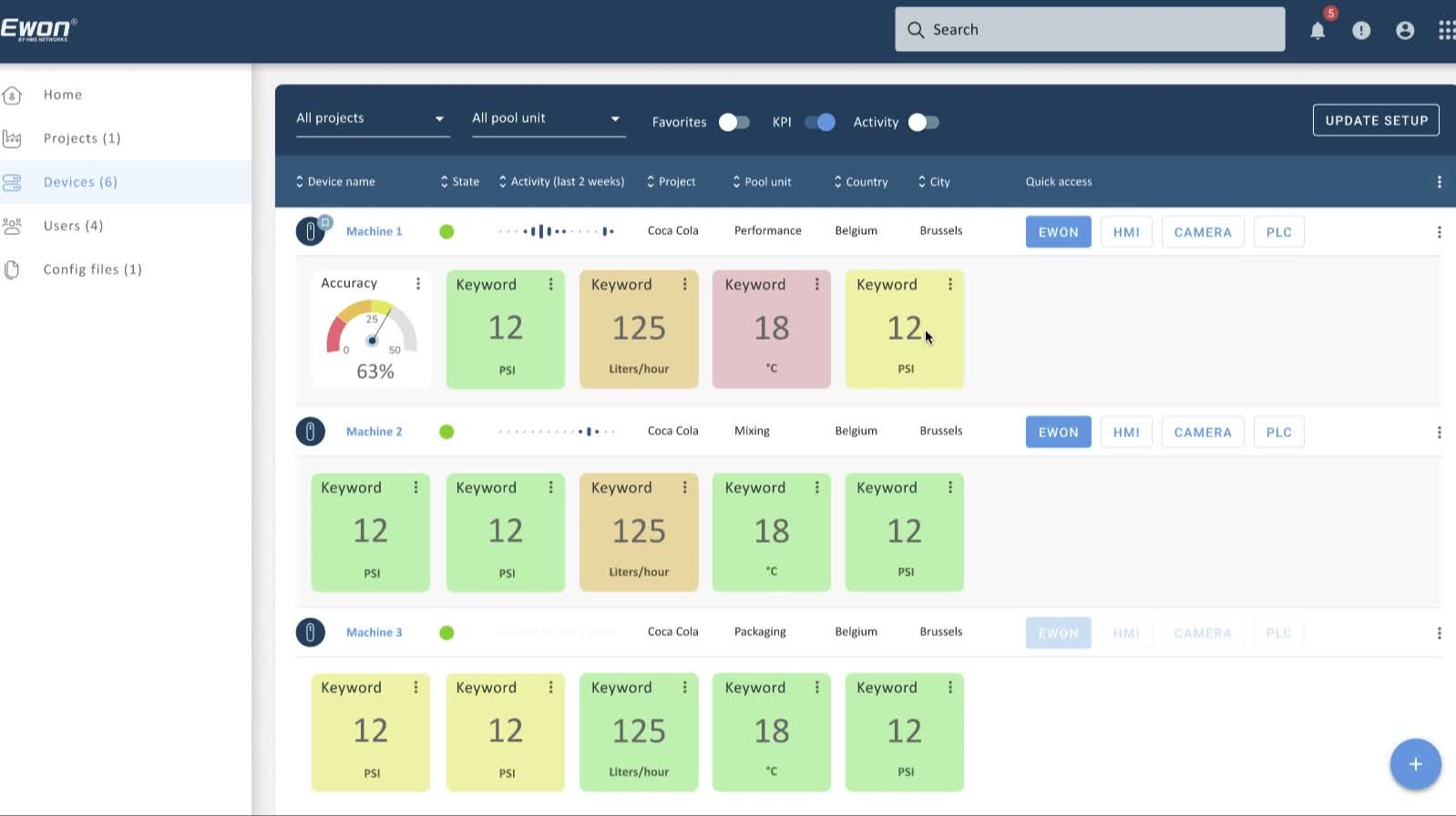Click EWON quick access for Machine 1

(1058, 232)
